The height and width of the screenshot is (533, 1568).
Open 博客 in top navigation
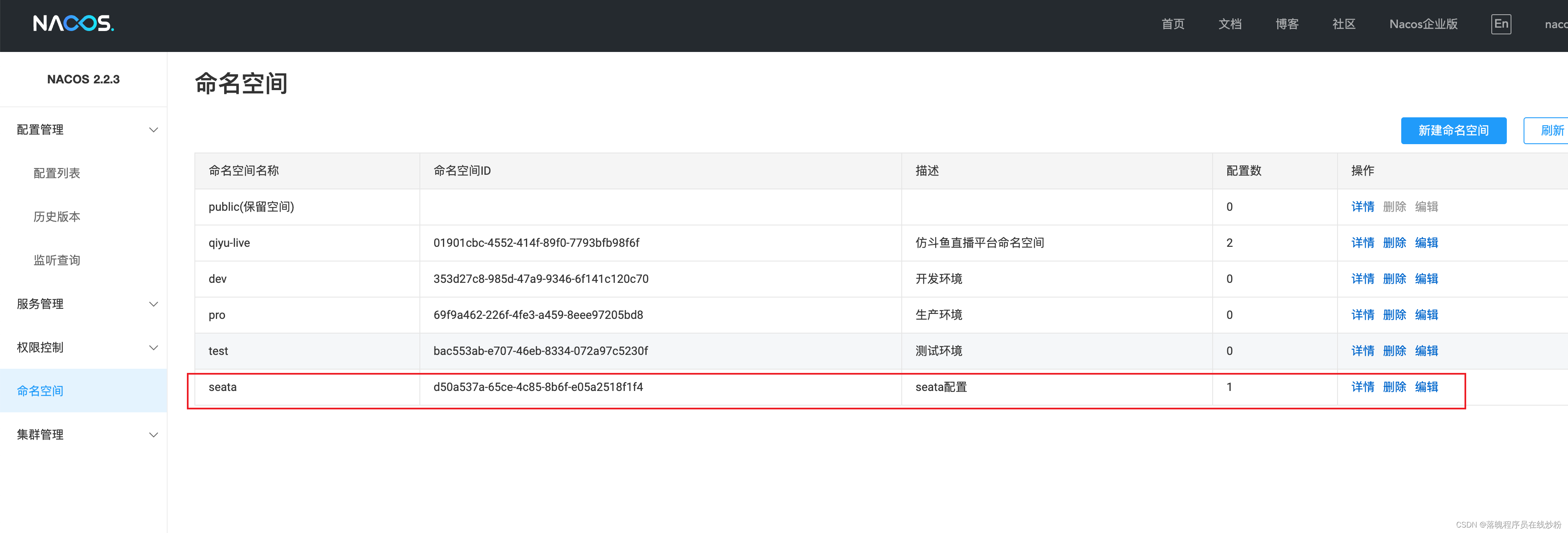coord(1287,24)
